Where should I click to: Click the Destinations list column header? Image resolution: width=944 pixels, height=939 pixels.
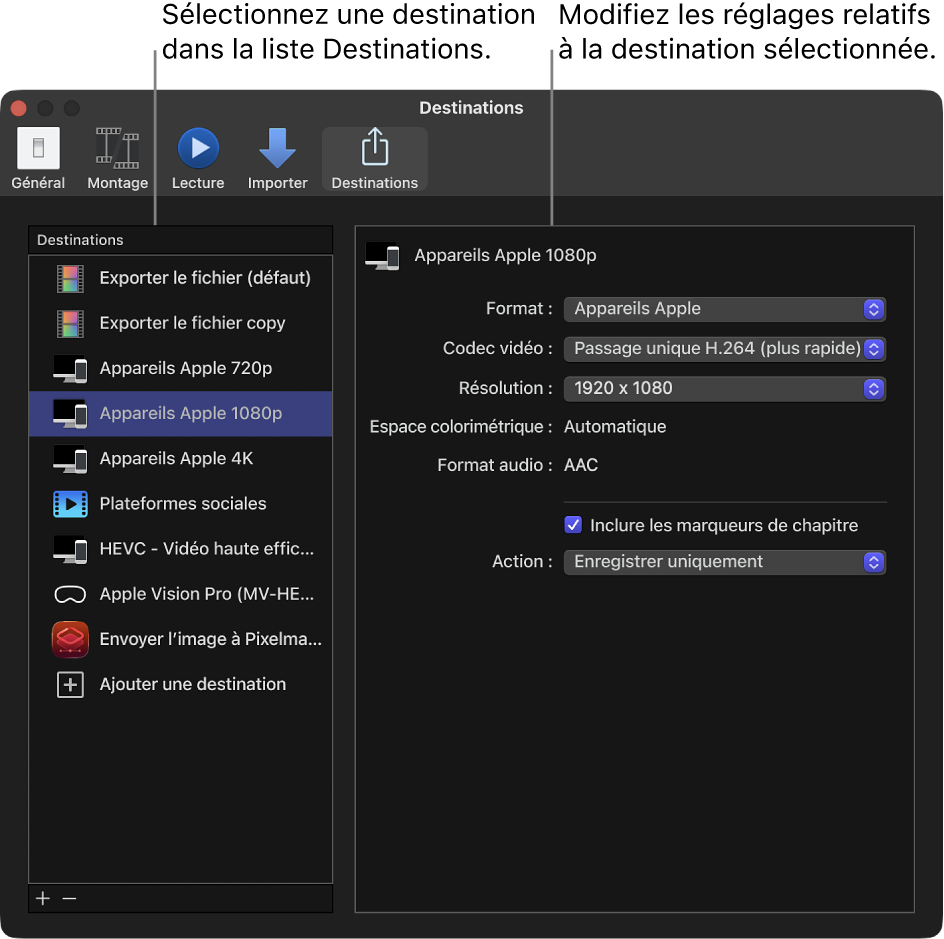(x=181, y=240)
